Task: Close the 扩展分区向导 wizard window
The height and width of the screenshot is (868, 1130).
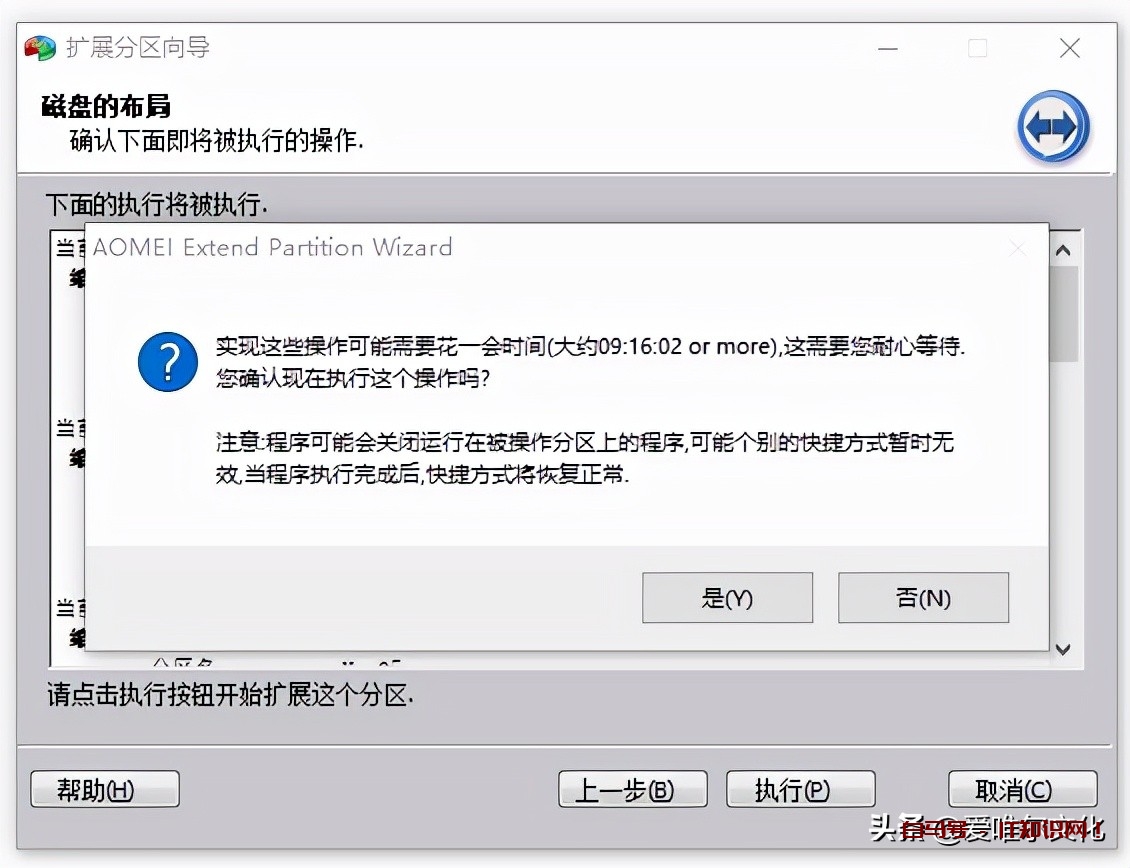Action: pos(1069,48)
